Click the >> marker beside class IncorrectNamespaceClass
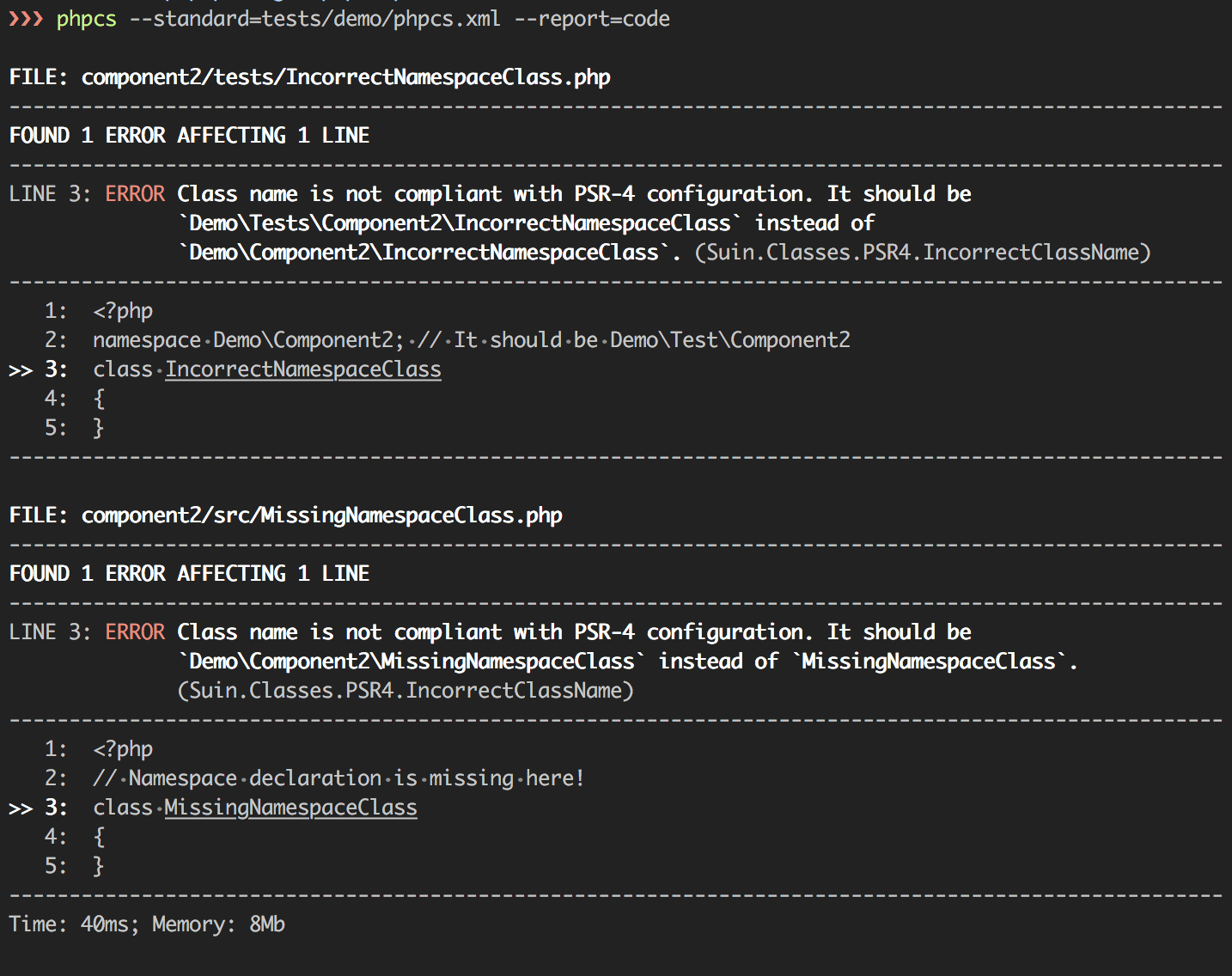The height and width of the screenshot is (976, 1232). coord(21,370)
